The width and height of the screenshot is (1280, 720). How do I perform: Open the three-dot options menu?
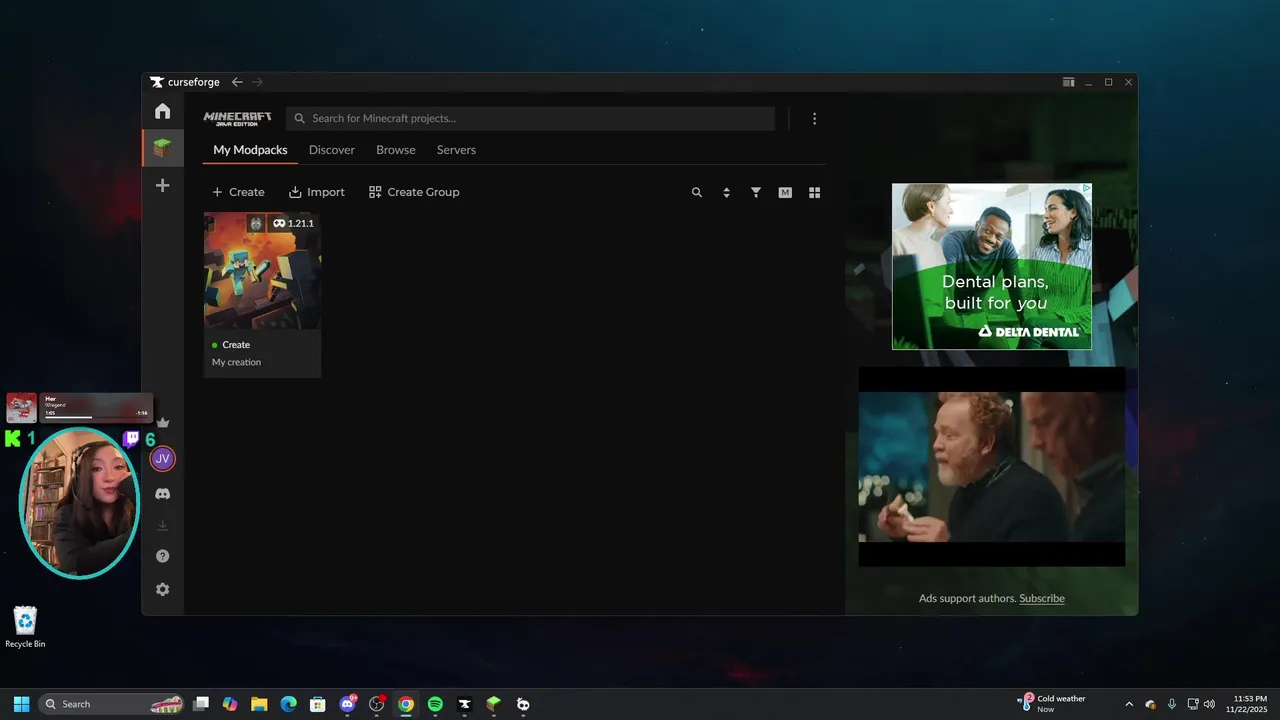point(814,118)
